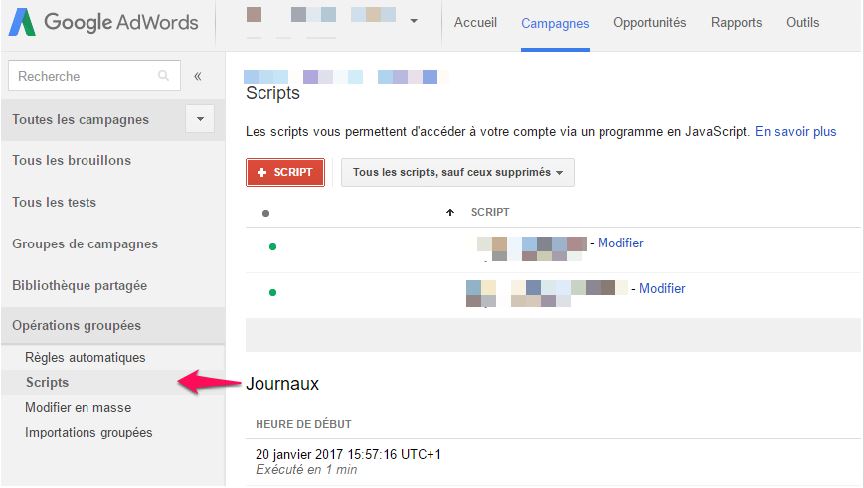The image size is (864, 488).
Task: Click the sort arrow beside SCRIPT column
Action: (450, 212)
